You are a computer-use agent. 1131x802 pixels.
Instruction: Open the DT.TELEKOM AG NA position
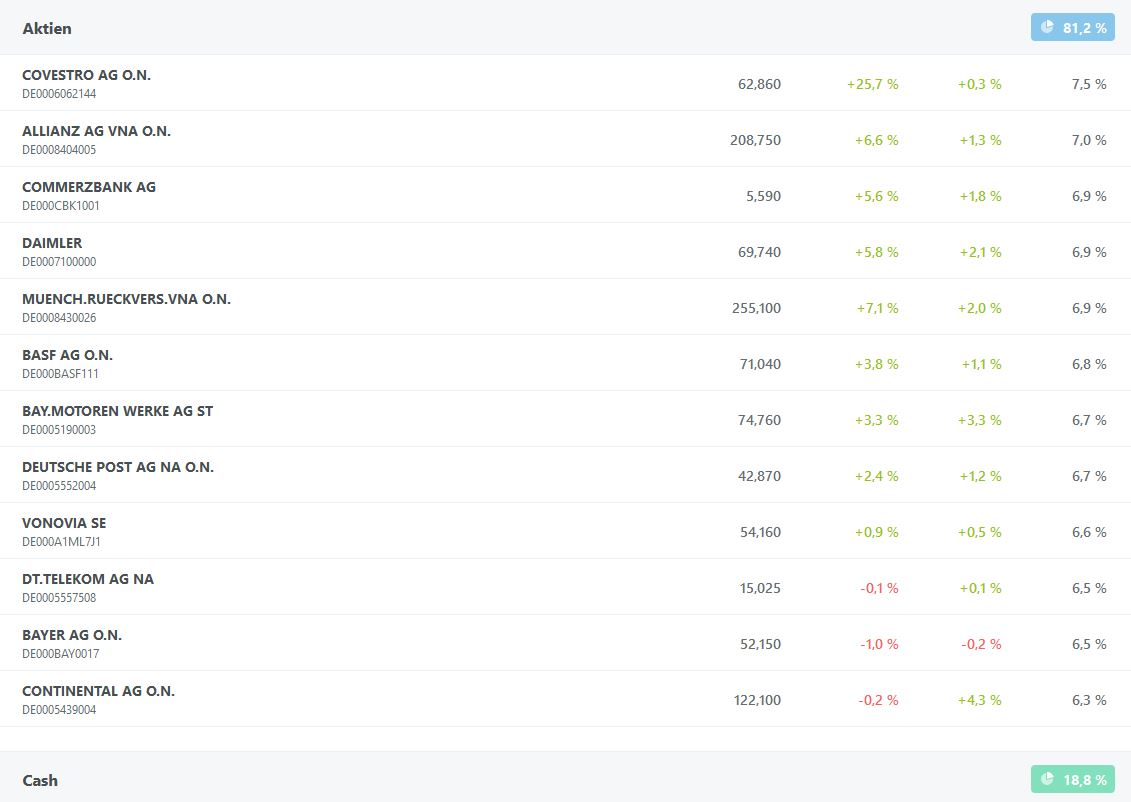point(88,579)
